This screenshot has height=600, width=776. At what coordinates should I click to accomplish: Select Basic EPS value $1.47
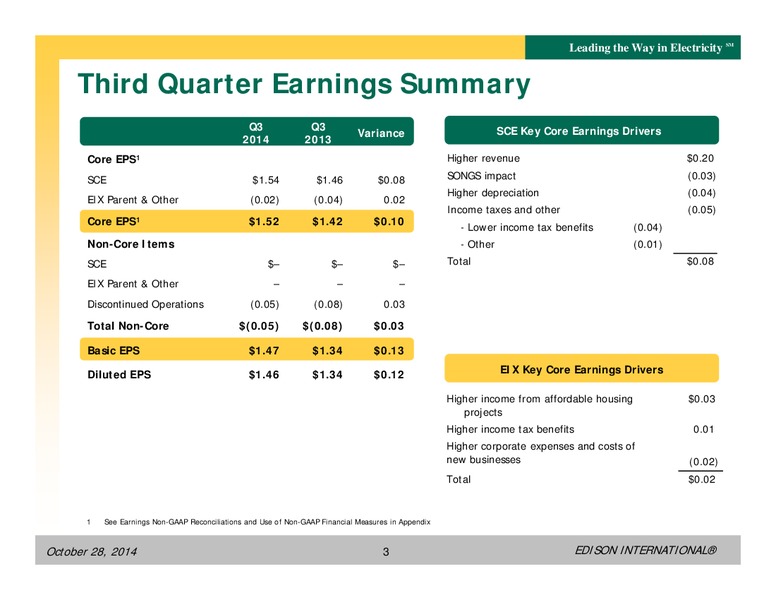tap(264, 350)
